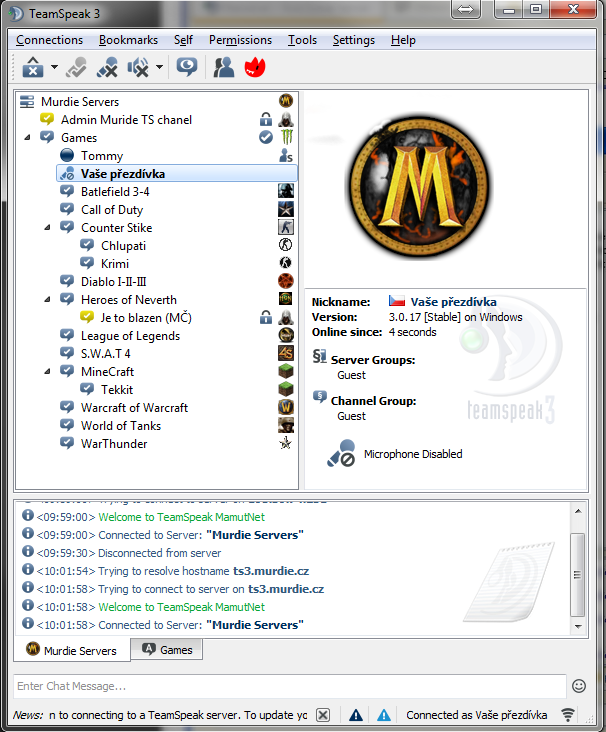
Task: Open the Settings menu
Action: (353, 40)
